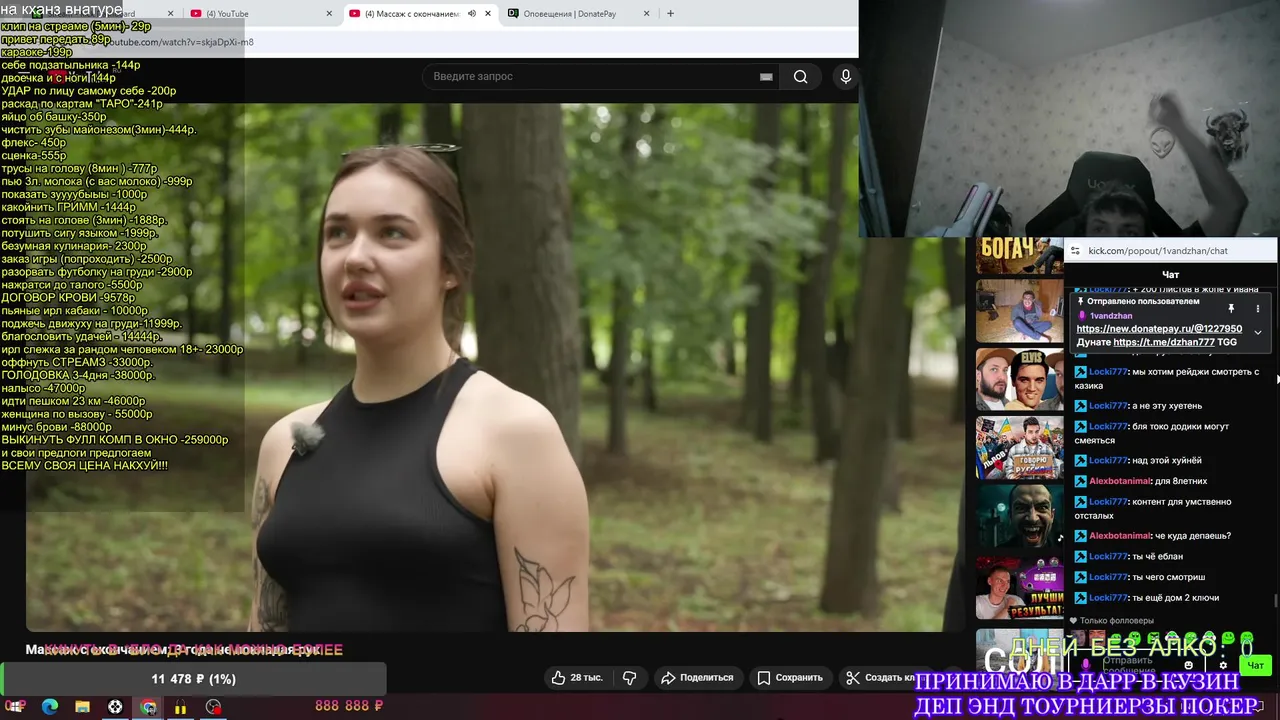This screenshot has width=1280, height=720.
Task: Collapse the pinned message with chevron
Action: pyautogui.click(x=1258, y=332)
